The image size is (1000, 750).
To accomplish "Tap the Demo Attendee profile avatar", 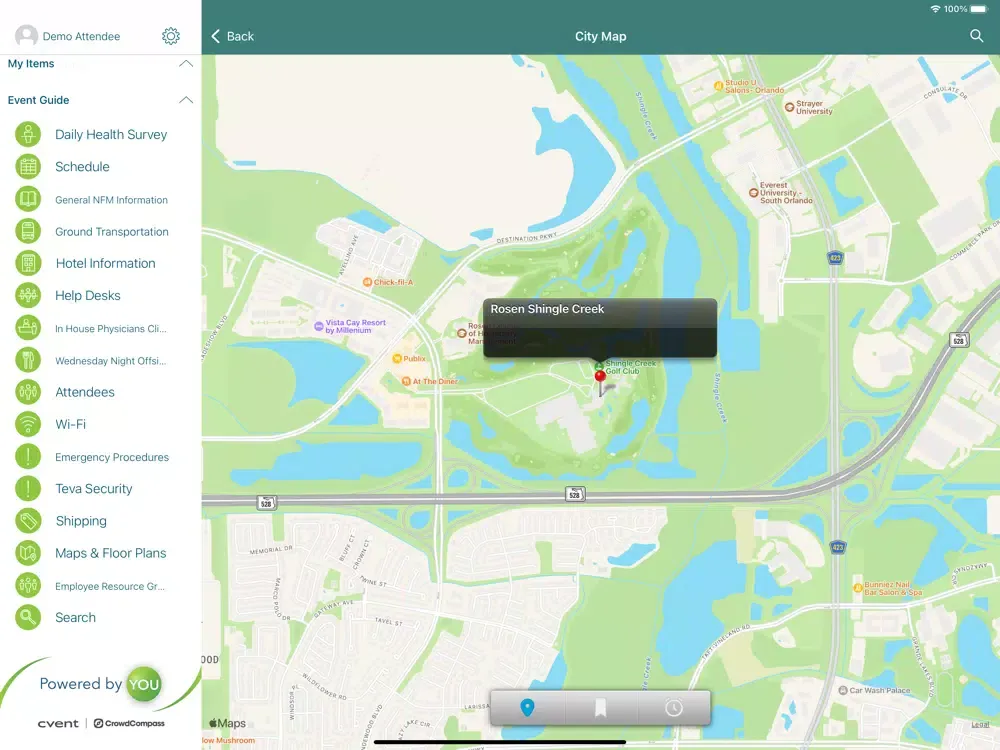I will pos(27,36).
